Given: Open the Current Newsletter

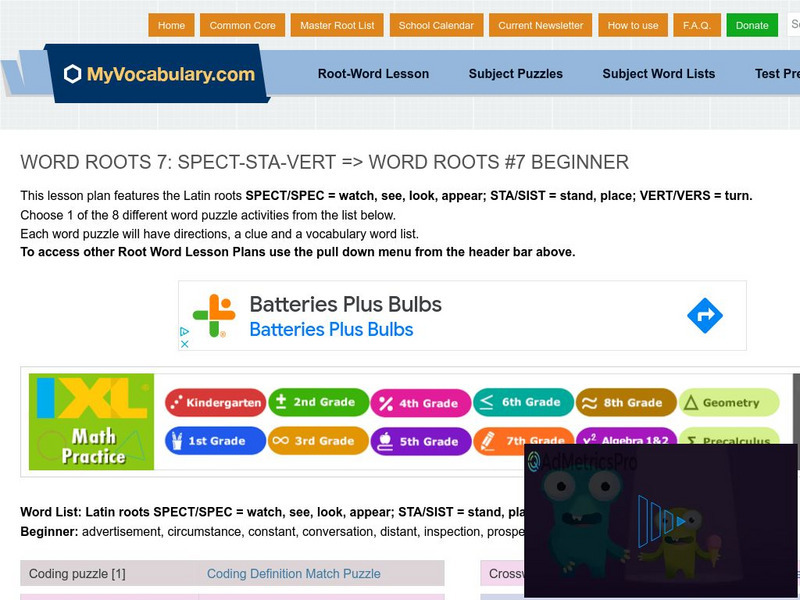Looking at the screenshot, I should [540, 25].
